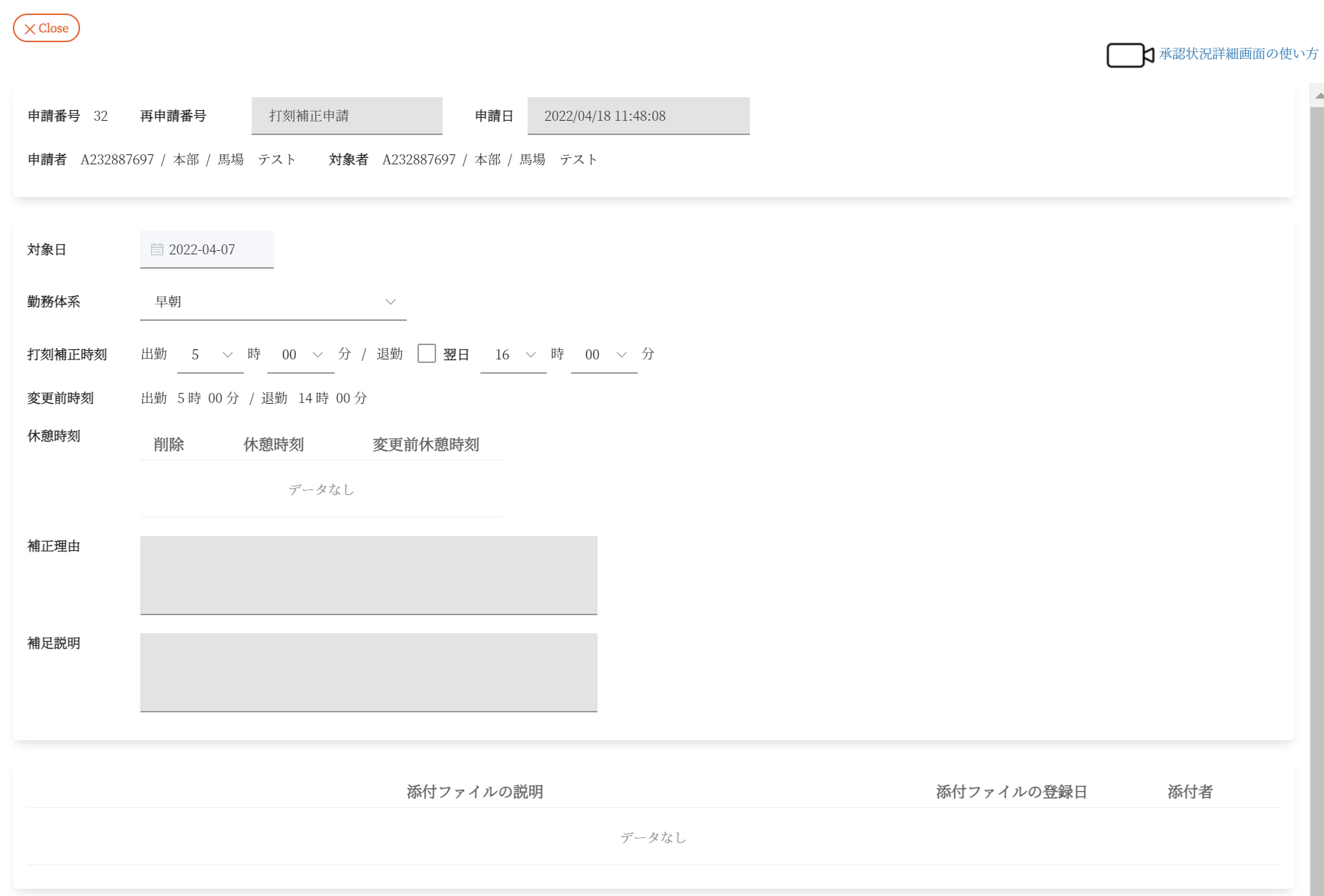Open the 退勤 minute dropdown
Image resolution: width=1324 pixels, height=896 pixels.
coord(604,354)
